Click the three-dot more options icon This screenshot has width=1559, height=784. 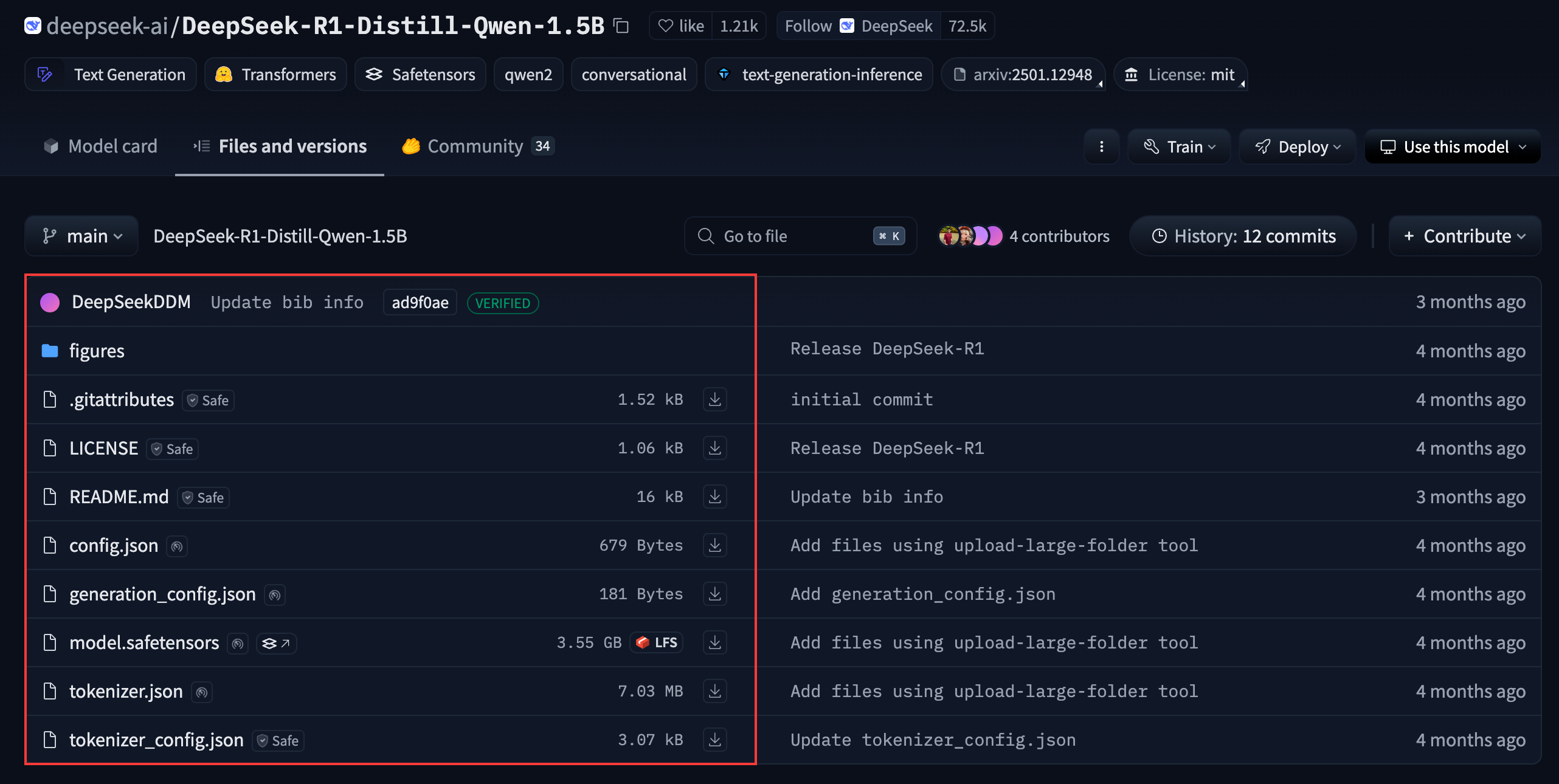(1101, 146)
